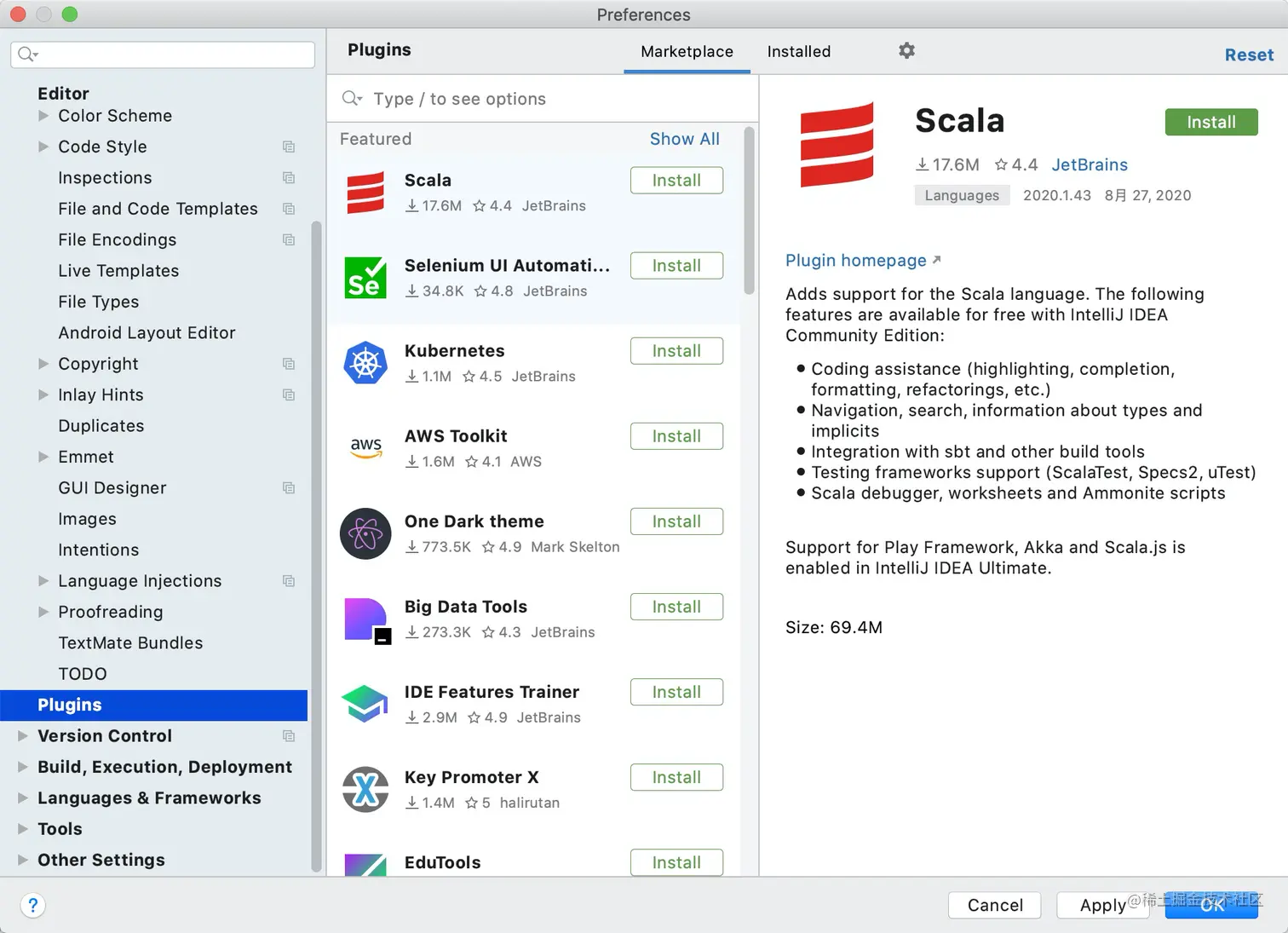Install the Selenium UI Automation plugin
This screenshot has height=933, width=1288.
676,266
